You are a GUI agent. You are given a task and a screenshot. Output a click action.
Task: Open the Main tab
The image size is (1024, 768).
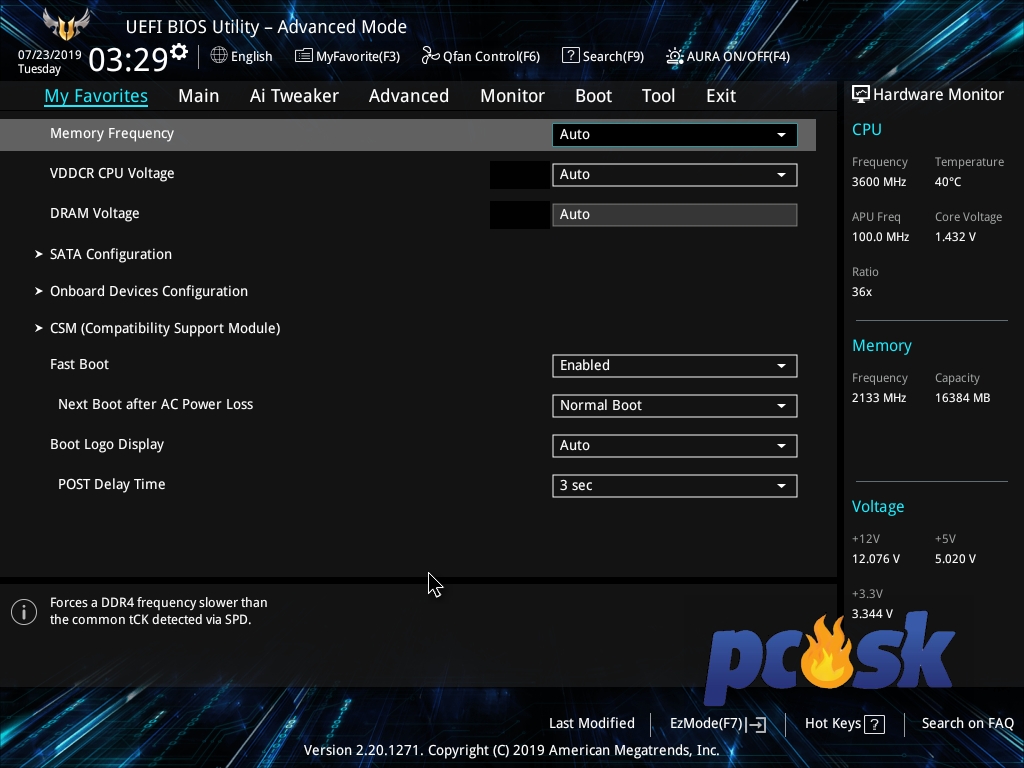coord(199,96)
